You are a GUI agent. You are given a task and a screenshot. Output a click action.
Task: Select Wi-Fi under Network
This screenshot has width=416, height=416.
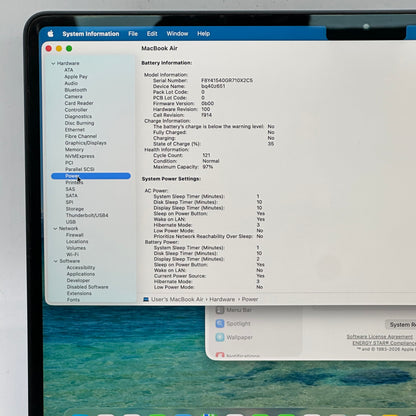(x=72, y=254)
